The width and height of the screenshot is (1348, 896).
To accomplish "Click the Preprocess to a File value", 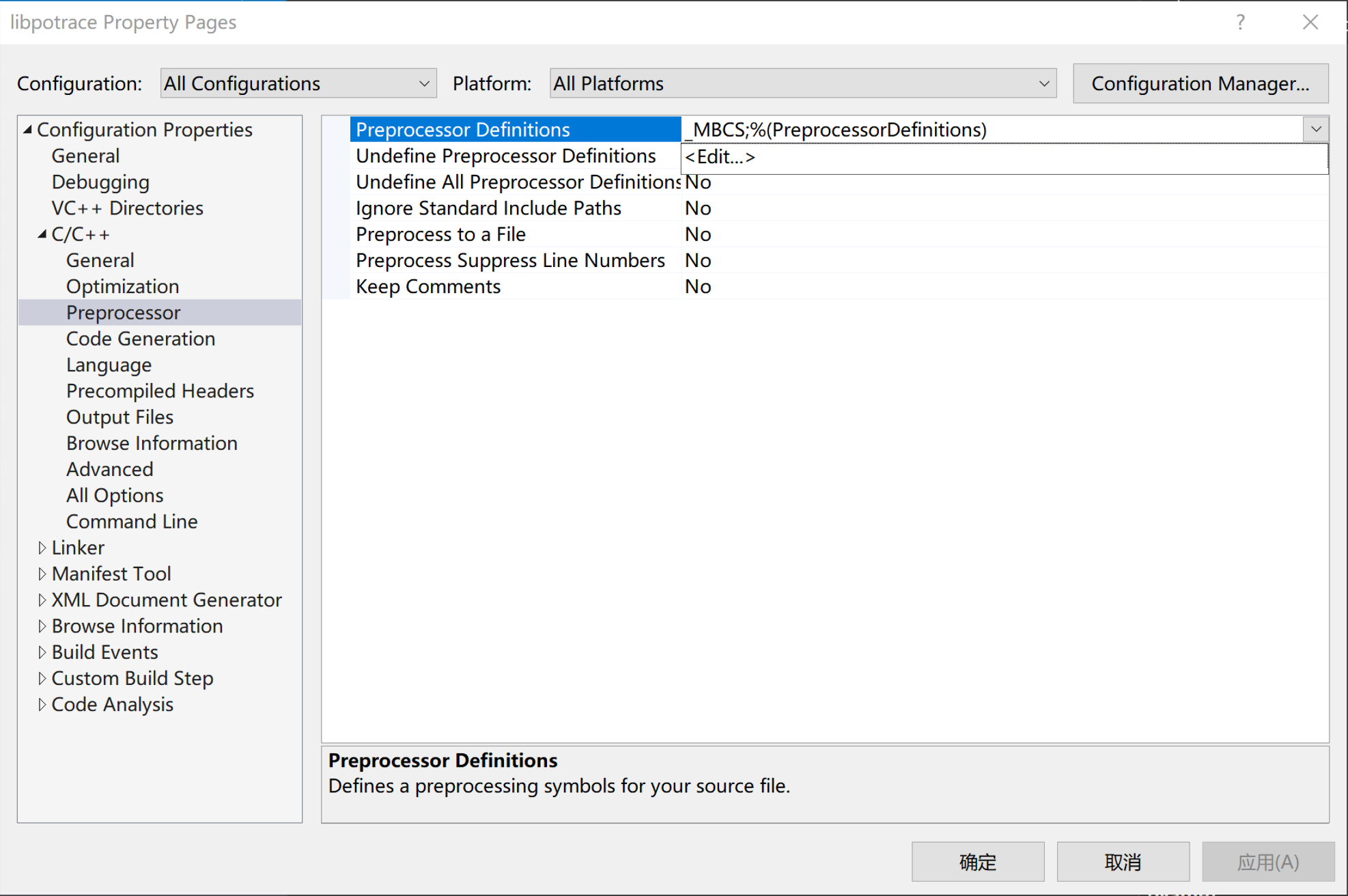I will tap(698, 234).
